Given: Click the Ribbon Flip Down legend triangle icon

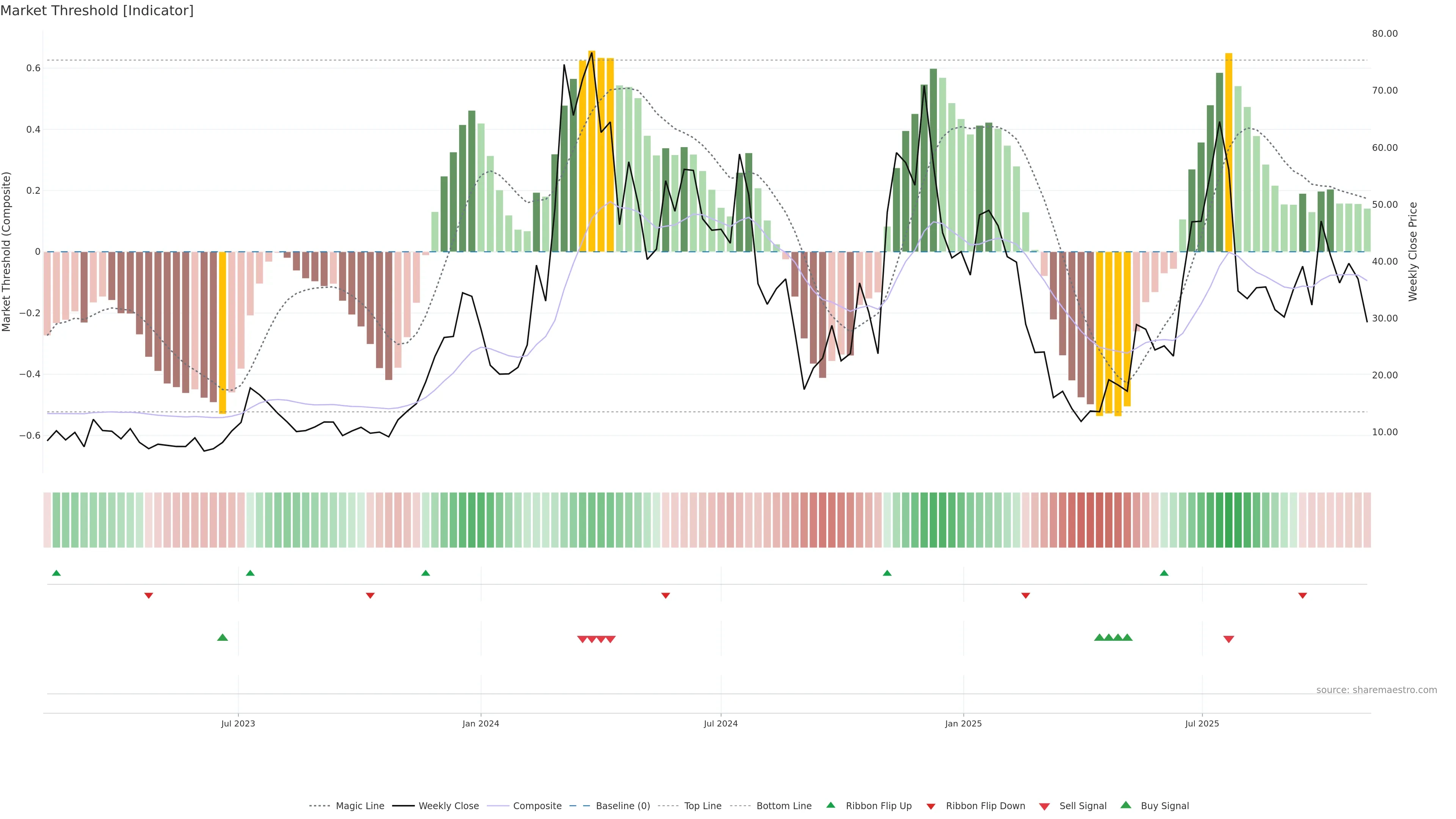Looking at the screenshot, I should [x=931, y=806].
